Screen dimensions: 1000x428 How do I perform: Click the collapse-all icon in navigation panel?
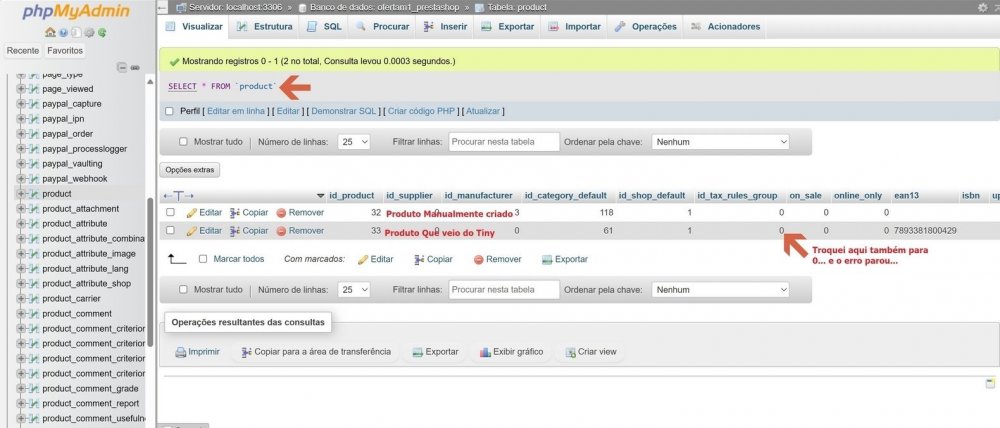[x=122, y=67]
